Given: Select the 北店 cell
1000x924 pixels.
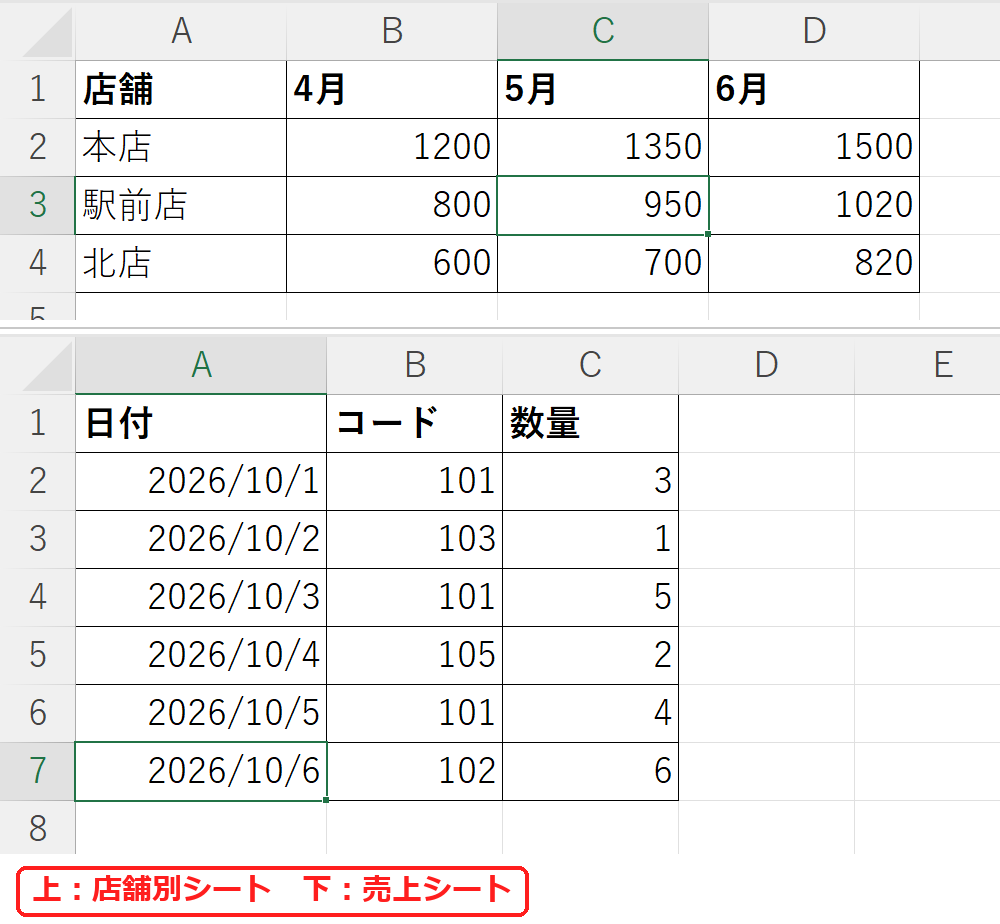Looking at the screenshot, I should (181, 263).
